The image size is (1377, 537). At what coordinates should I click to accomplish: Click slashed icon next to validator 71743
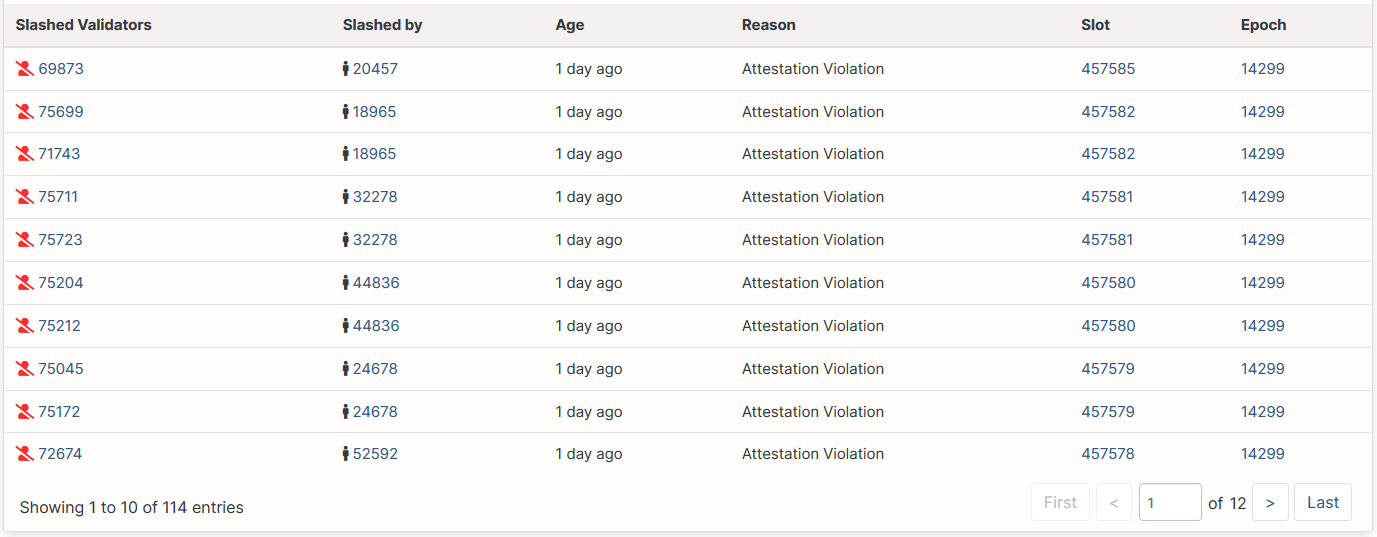25,154
